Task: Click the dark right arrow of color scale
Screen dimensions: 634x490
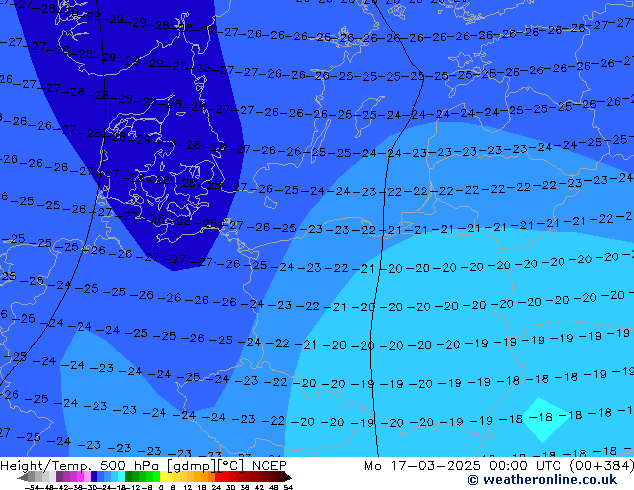Action: click(288, 477)
